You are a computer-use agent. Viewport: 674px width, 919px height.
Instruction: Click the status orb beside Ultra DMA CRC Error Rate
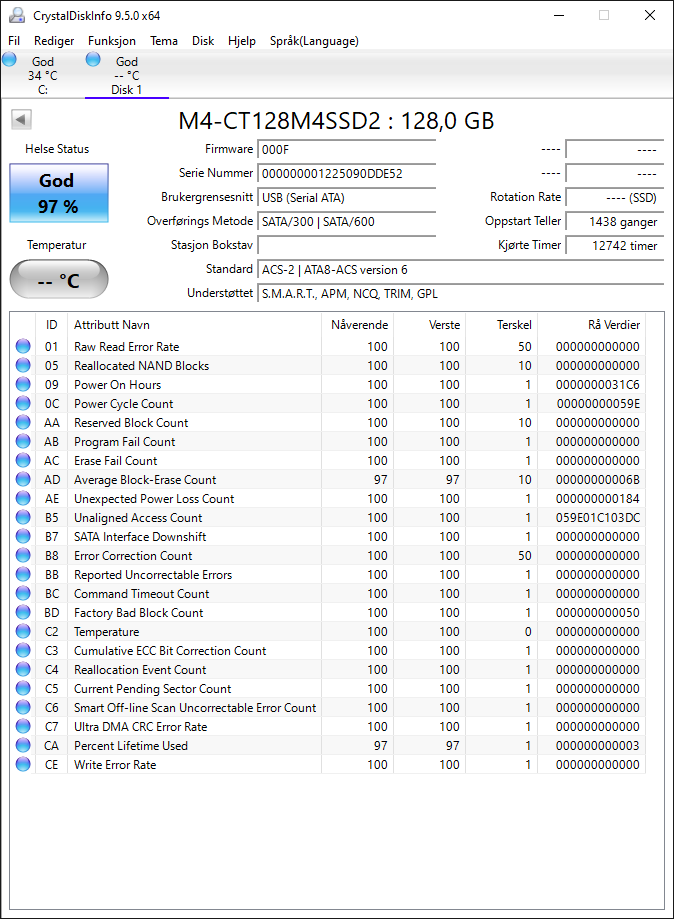click(23, 726)
